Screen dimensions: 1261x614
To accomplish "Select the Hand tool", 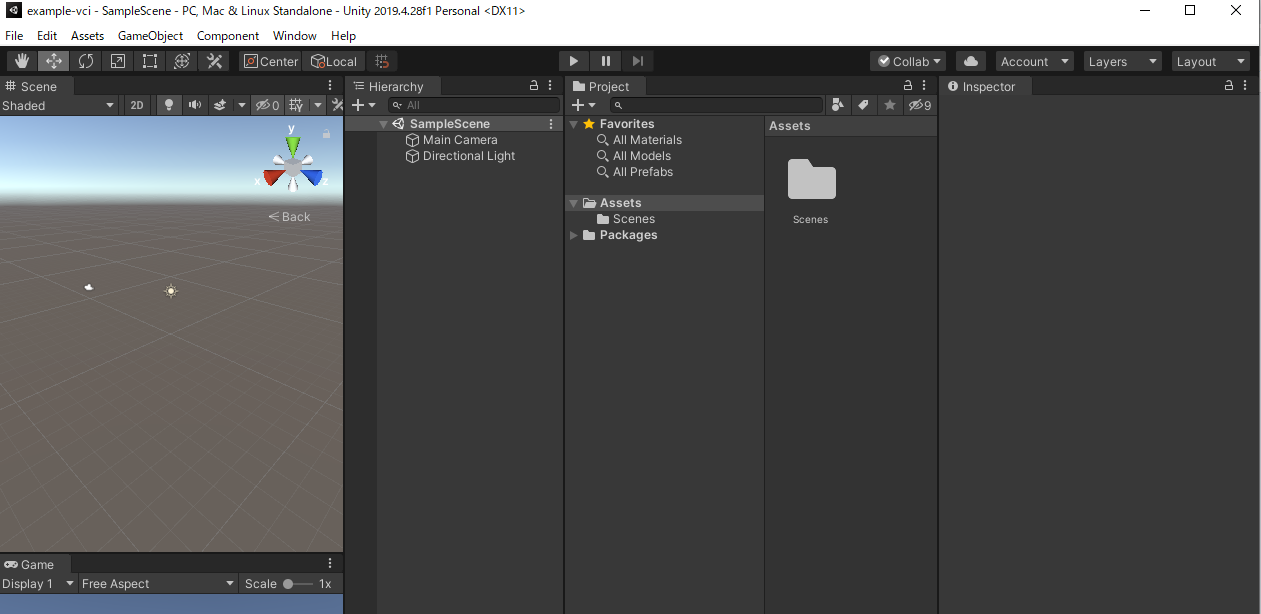I will click(x=22, y=61).
